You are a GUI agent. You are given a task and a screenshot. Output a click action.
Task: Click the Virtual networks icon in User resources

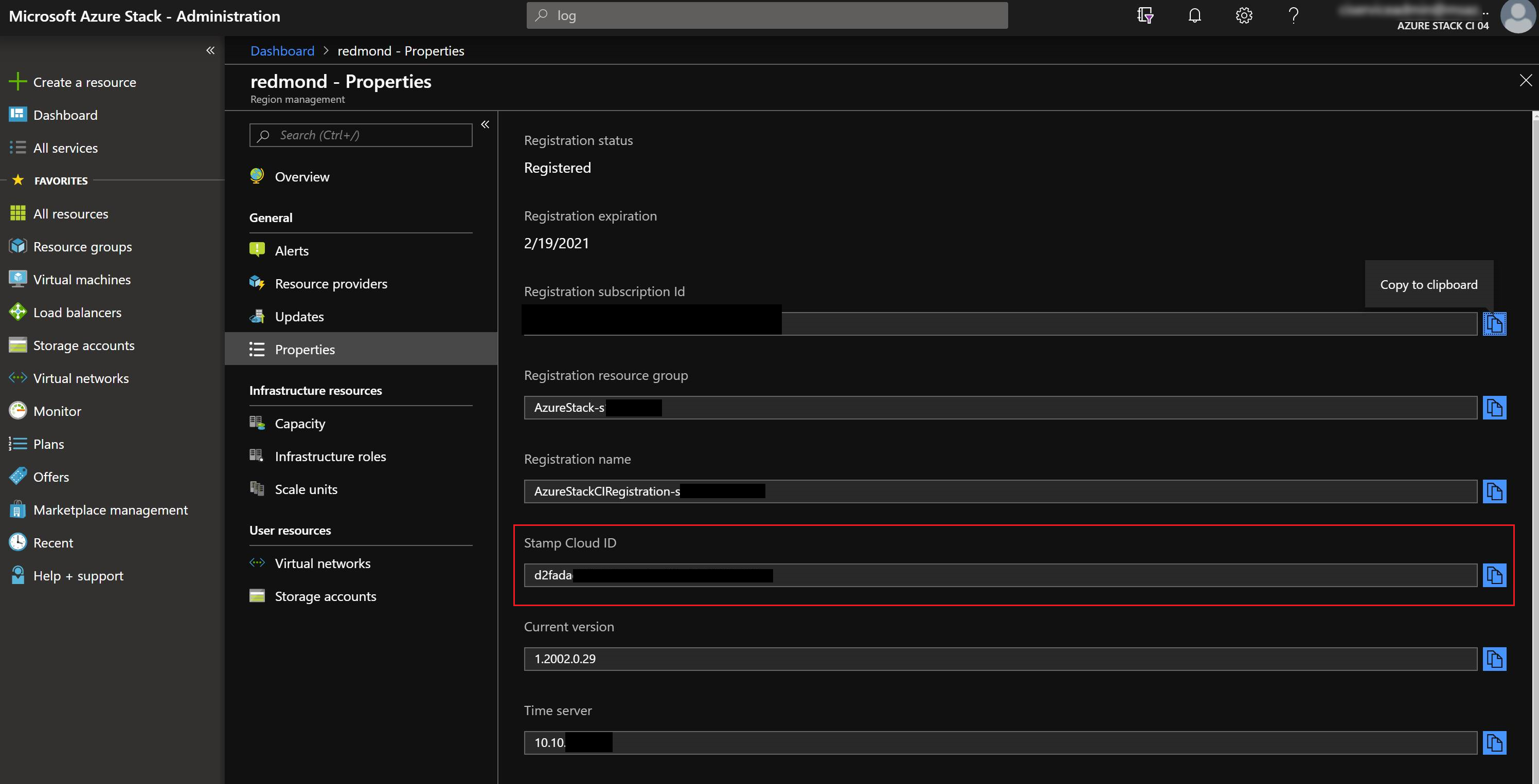click(258, 562)
